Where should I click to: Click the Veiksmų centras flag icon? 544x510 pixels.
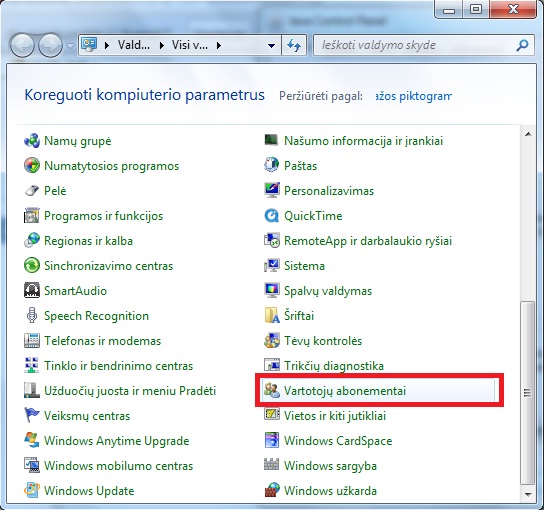coord(32,416)
